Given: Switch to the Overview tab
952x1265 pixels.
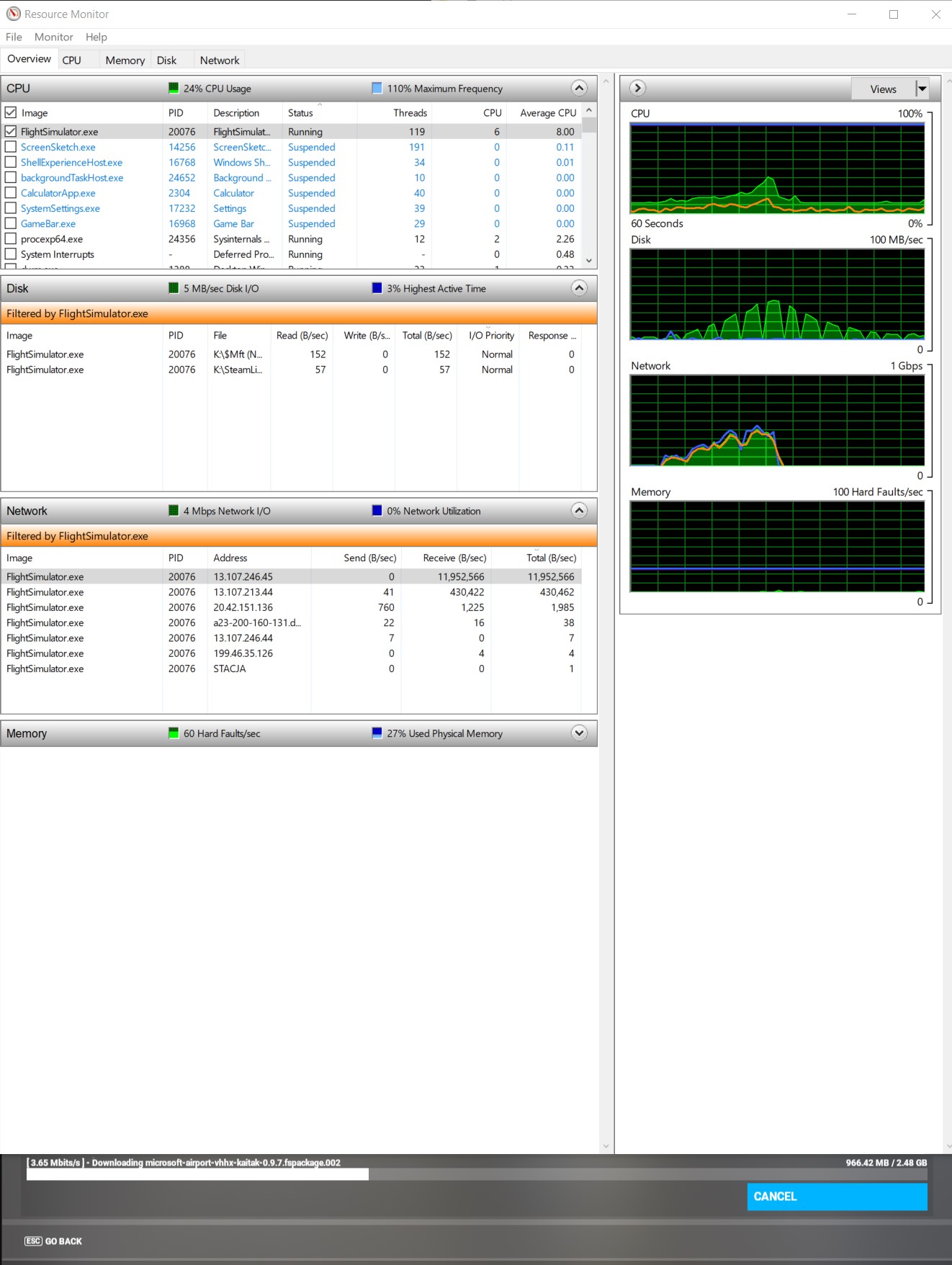Looking at the screenshot, I should [x=30, y=59].
